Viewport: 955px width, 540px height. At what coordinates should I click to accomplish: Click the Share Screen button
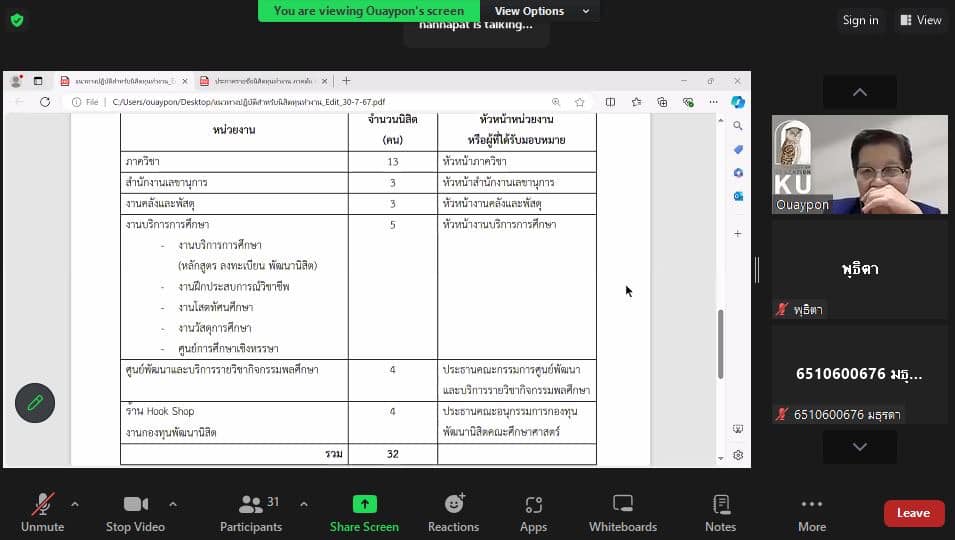point(364,513)
